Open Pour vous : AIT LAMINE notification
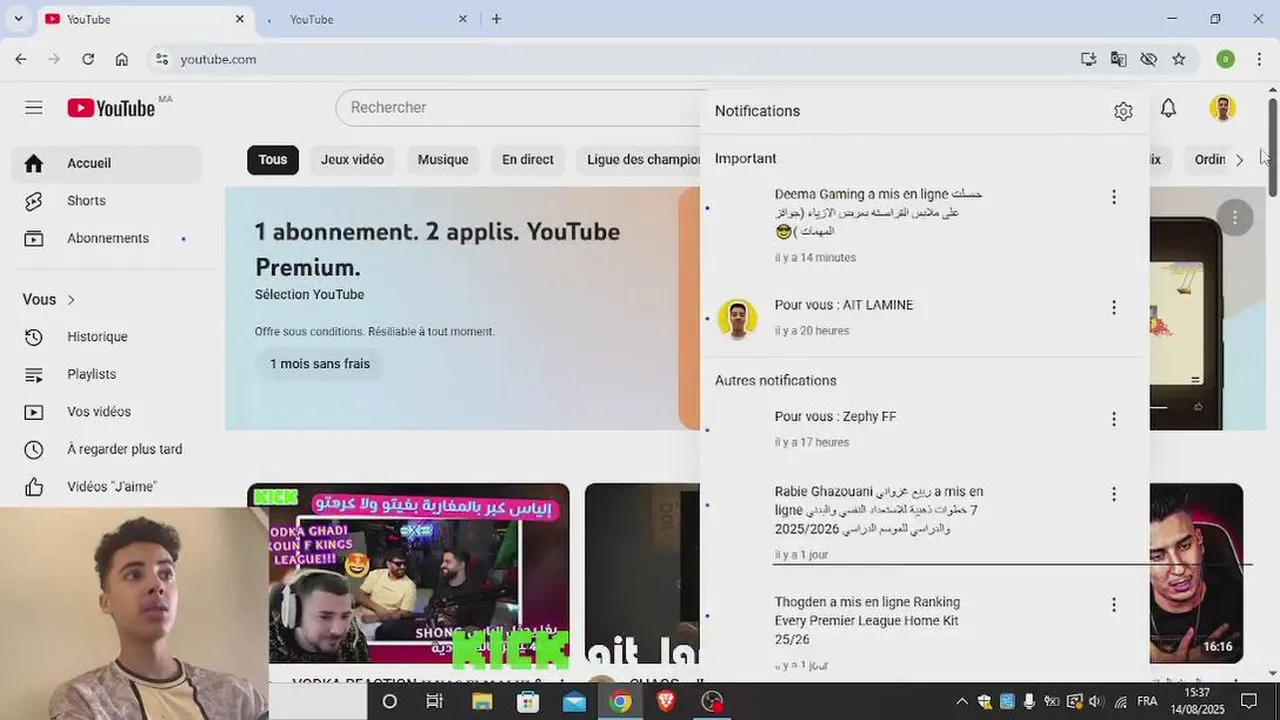The width and height of the screenshot is (1280, 720). [x=924, y=317]
